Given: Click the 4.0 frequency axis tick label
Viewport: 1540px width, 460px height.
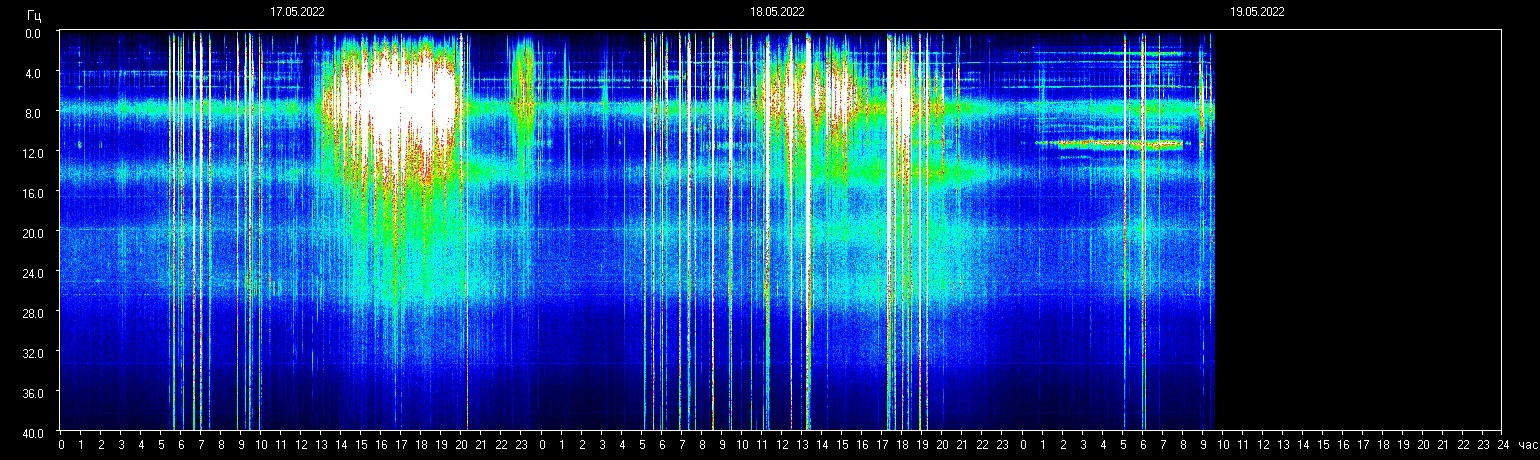Looking at the screenshot, I should coord(34,73).
